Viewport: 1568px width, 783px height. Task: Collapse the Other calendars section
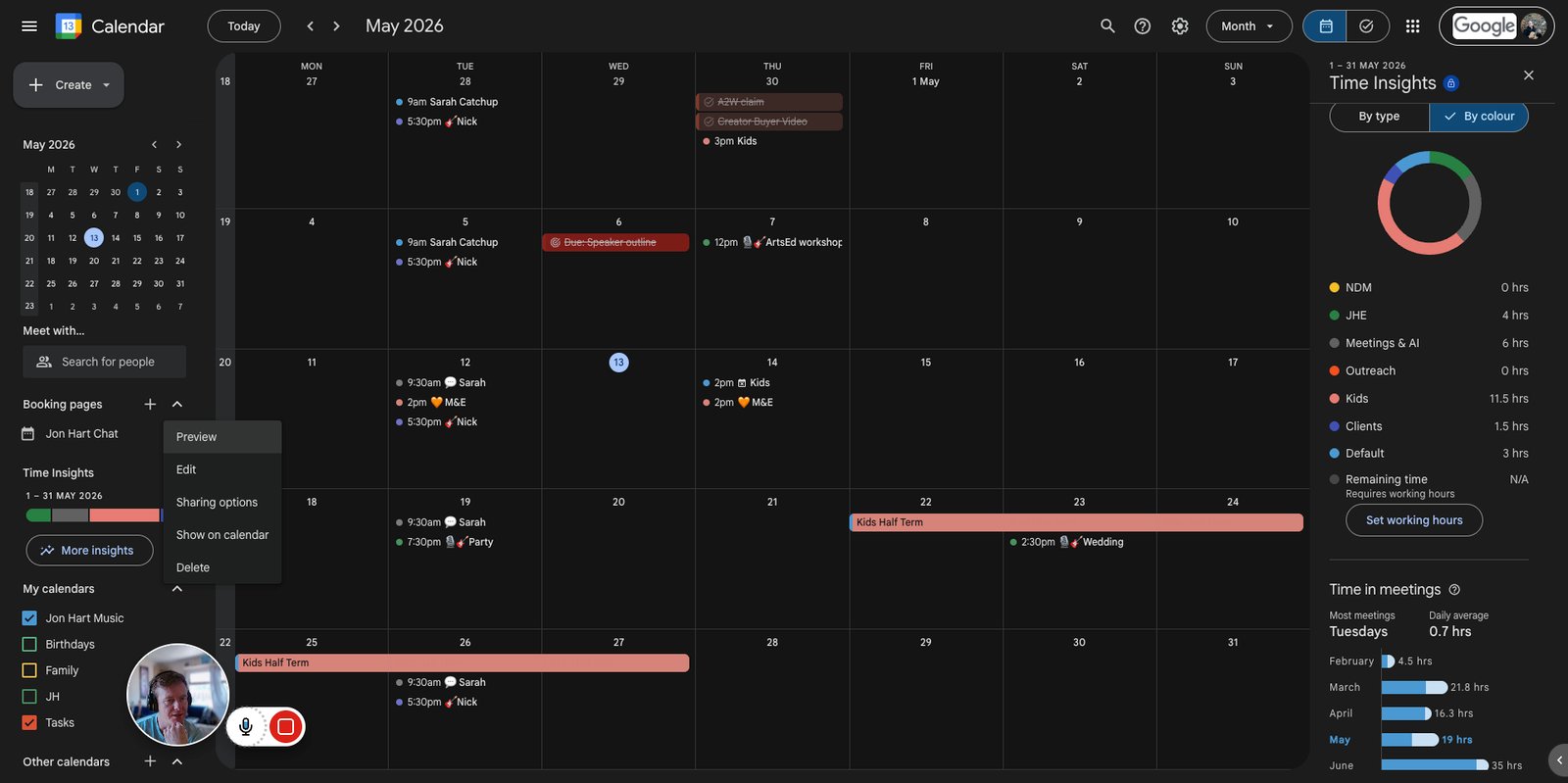pyautogui.click(x=177, y=761)
